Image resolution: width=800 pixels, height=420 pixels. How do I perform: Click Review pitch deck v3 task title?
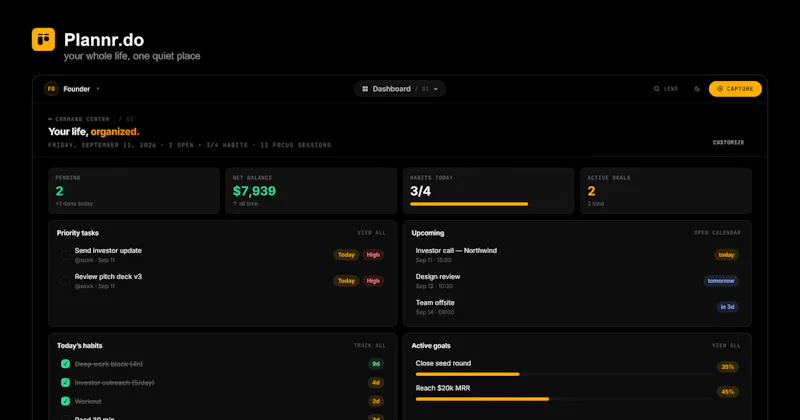[108, 277]
